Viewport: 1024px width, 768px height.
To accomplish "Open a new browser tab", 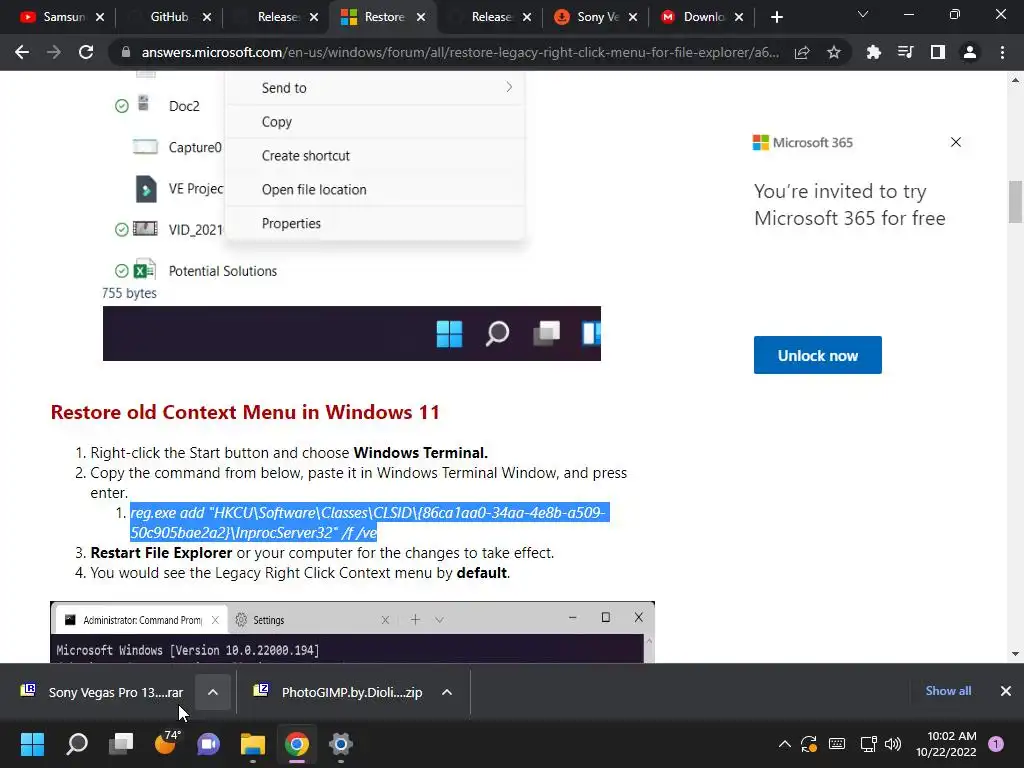I will coord(776,17).
